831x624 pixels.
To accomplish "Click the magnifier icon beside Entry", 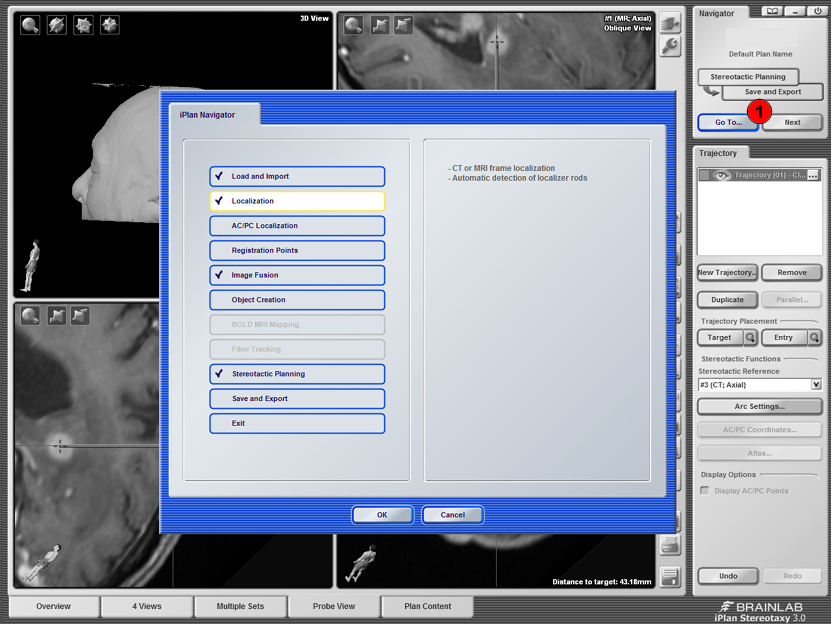I will coord(814,338).
